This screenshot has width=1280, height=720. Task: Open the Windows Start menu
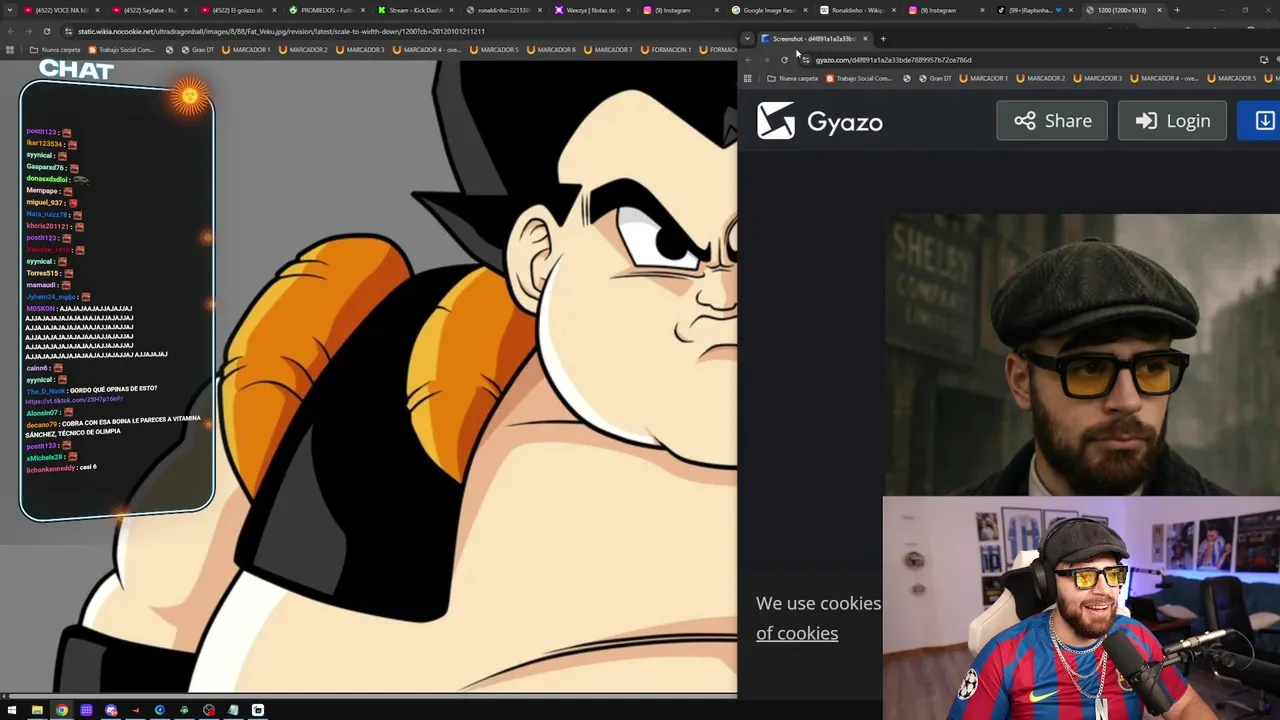click(x=12, y=711)
